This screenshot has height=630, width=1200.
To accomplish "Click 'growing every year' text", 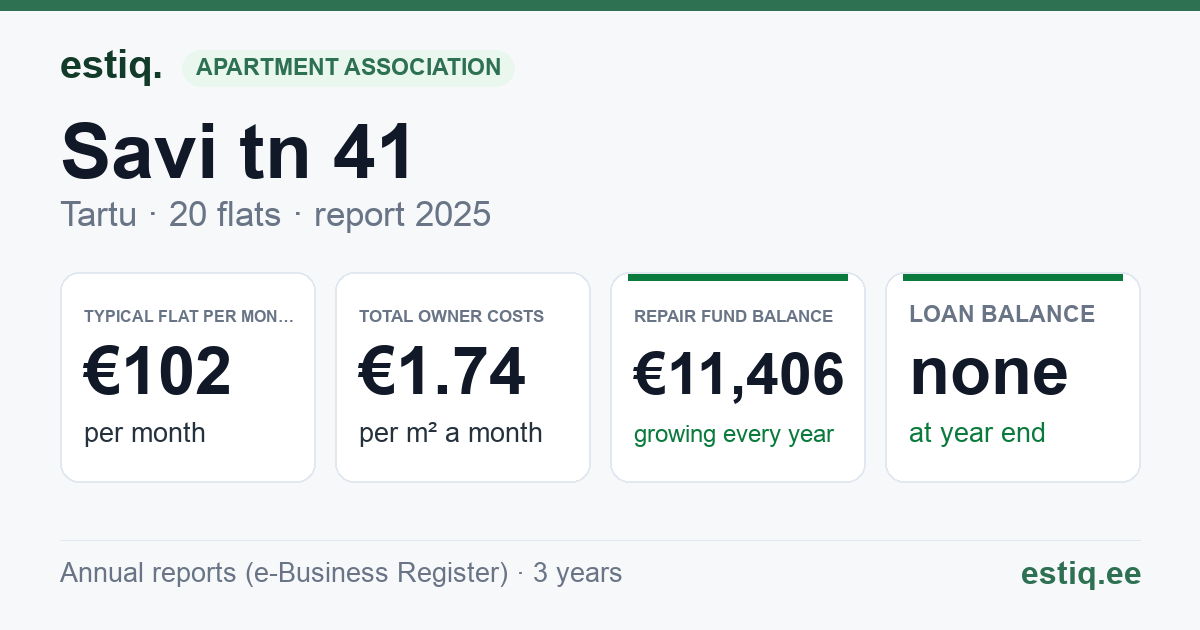I will (x=734, y=435).
